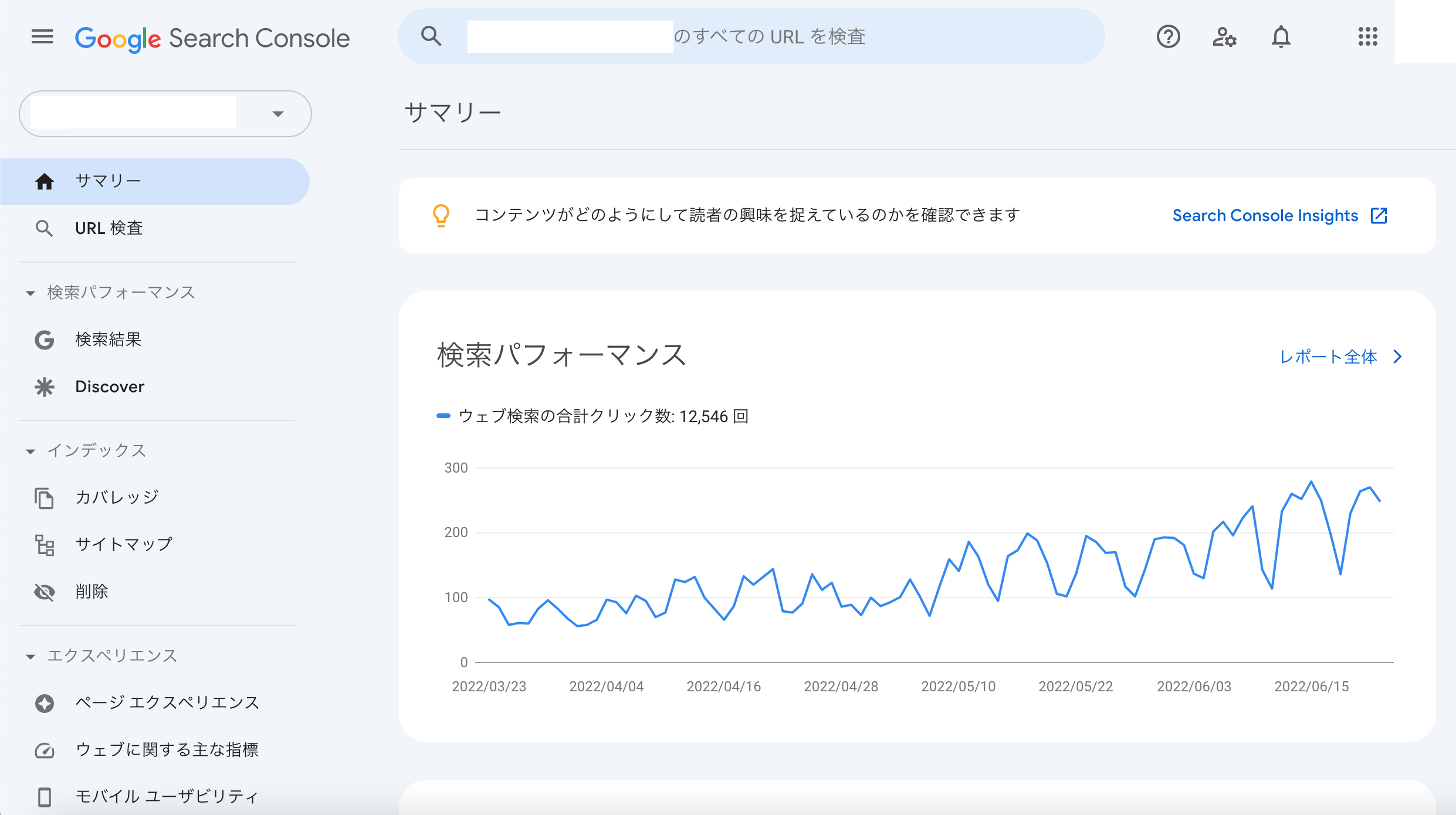Click the Google G icon for 検索結果
1456x815 pixels.
(x=45, y=340)
